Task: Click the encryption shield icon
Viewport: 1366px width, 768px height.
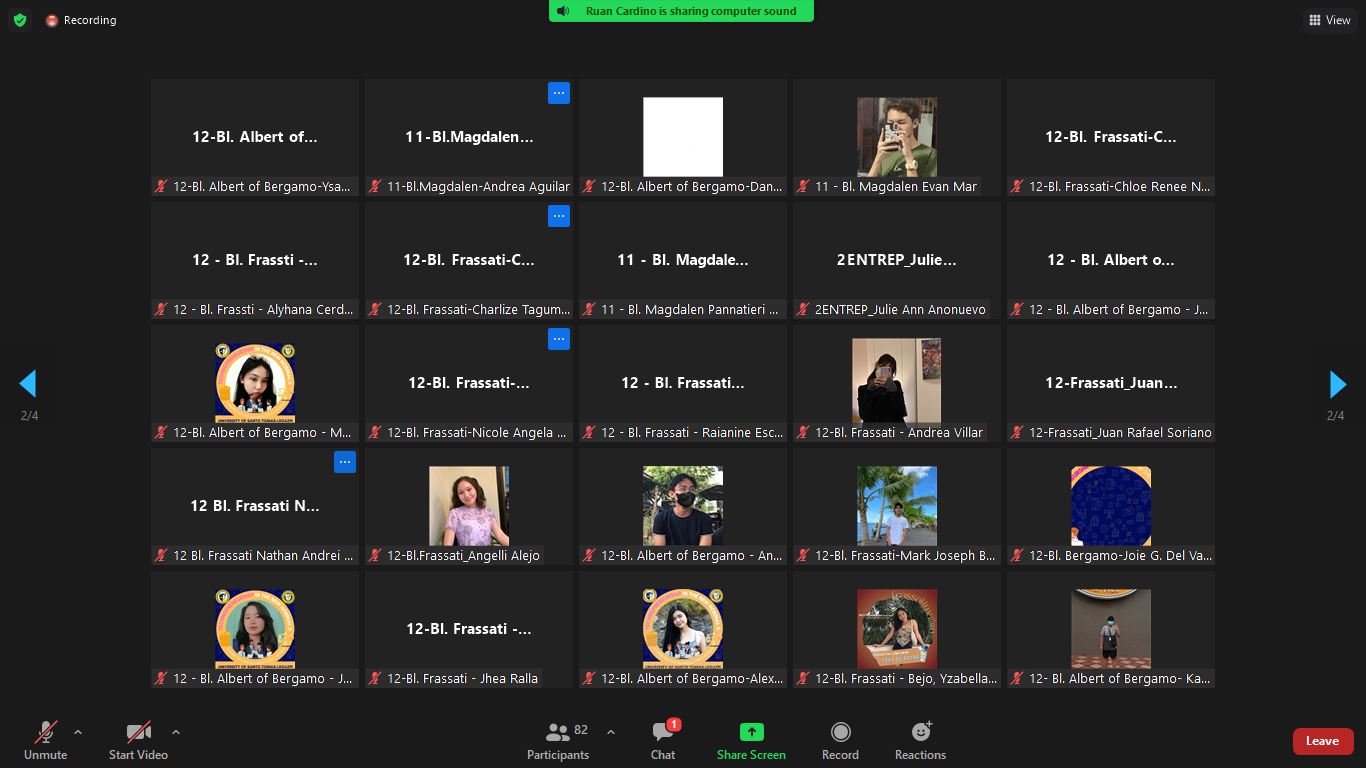Action: (20, 20)
